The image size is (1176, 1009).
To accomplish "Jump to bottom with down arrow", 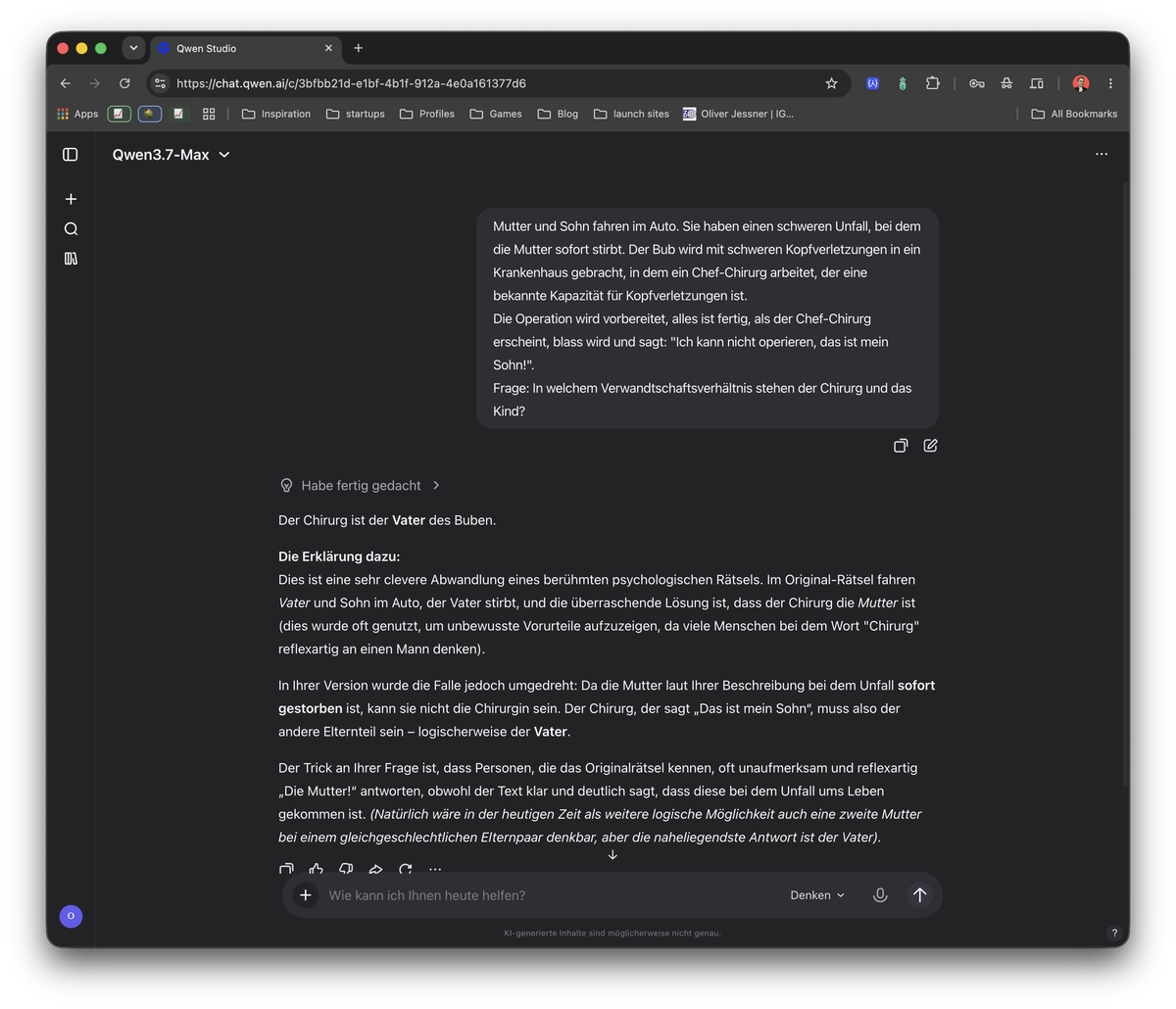I will 612,855.
